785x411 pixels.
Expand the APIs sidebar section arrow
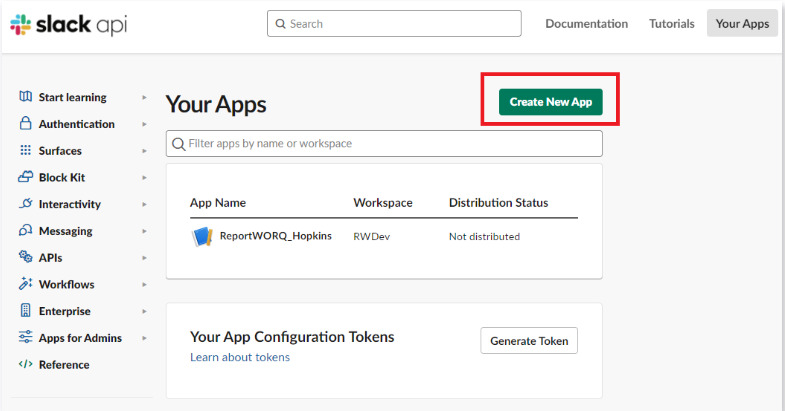click(x=144, y=258)
